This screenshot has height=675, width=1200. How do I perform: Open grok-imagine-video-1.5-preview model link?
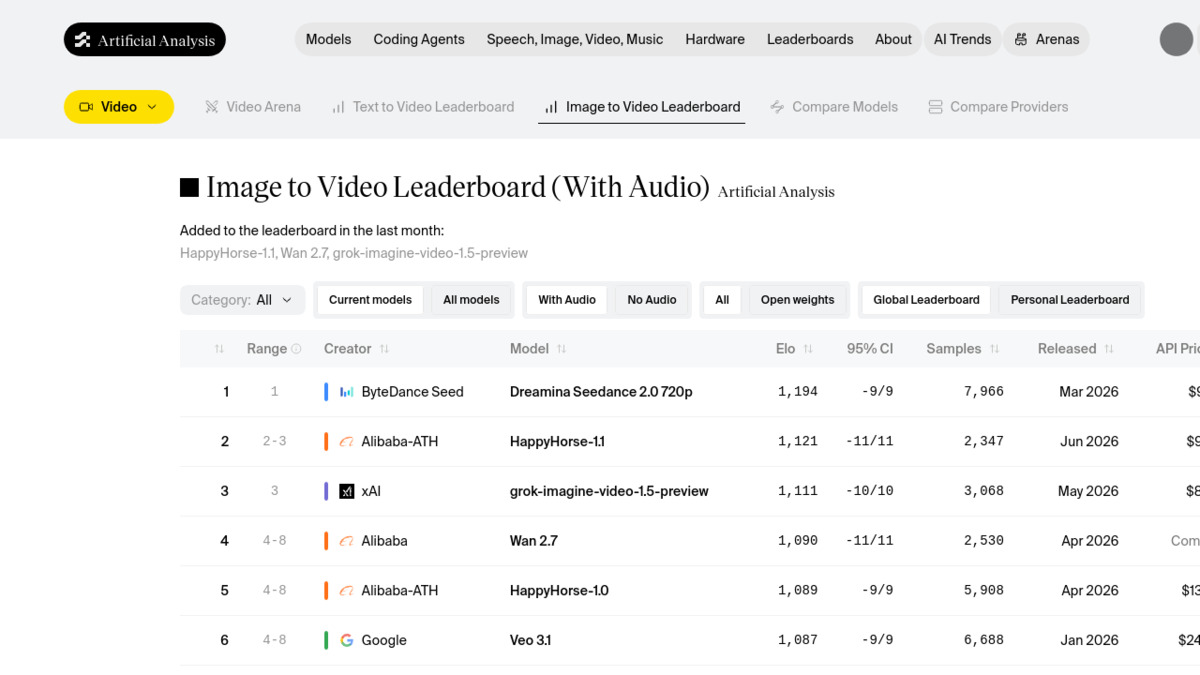click(x=609, y=491)
